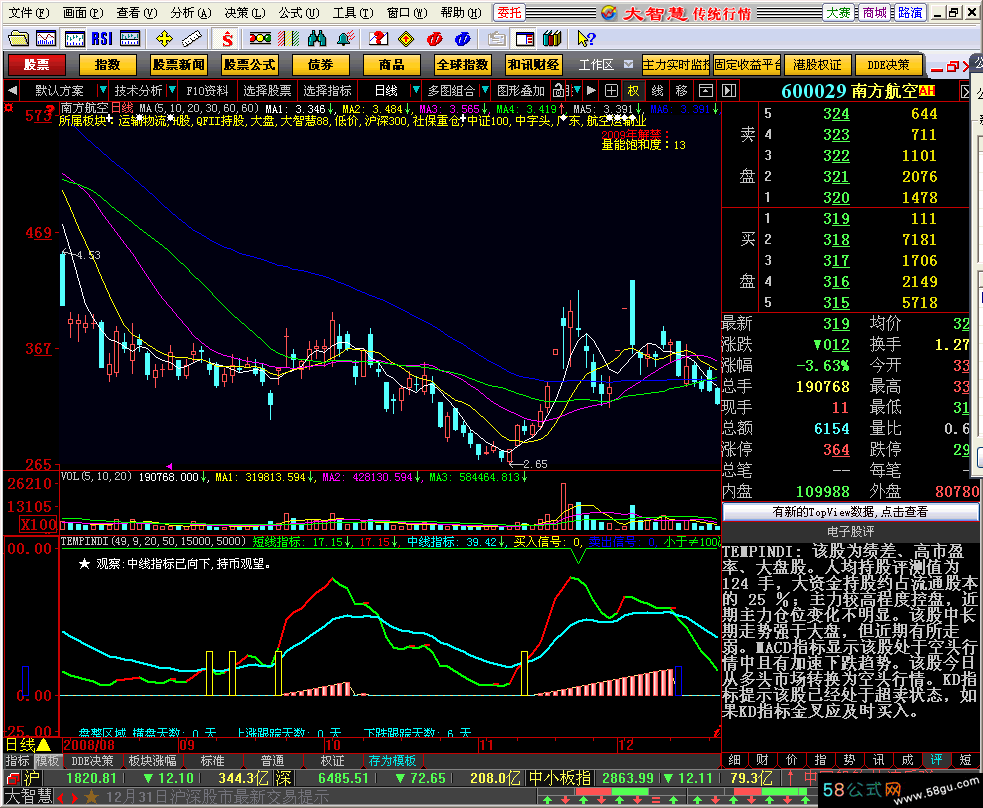Click the 评 tab in right panel
The image size is (983, 808).
click(x=936, y=760)
